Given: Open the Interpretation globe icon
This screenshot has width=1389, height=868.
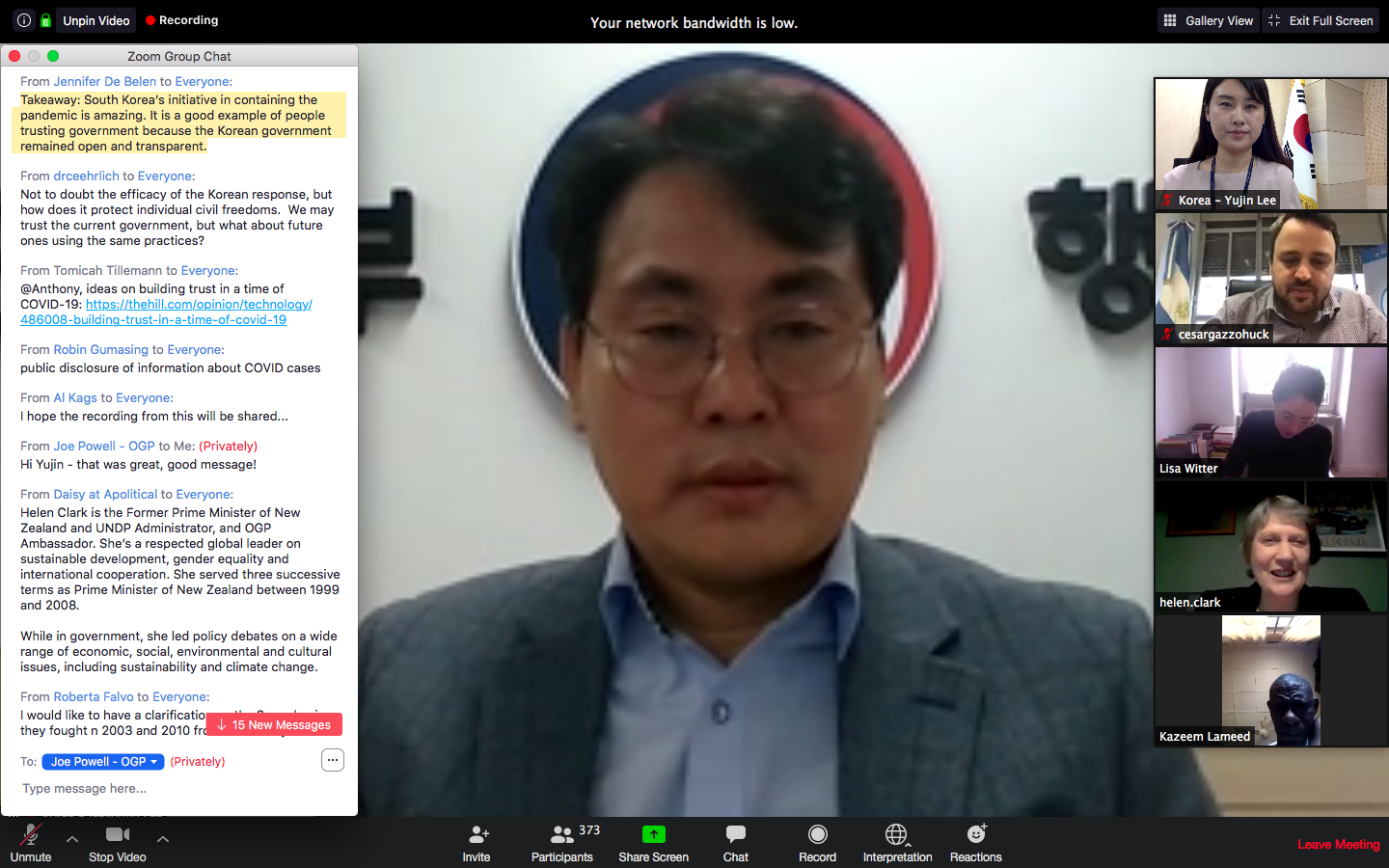Looking at the screenshot, I should [x=896, y=835].
